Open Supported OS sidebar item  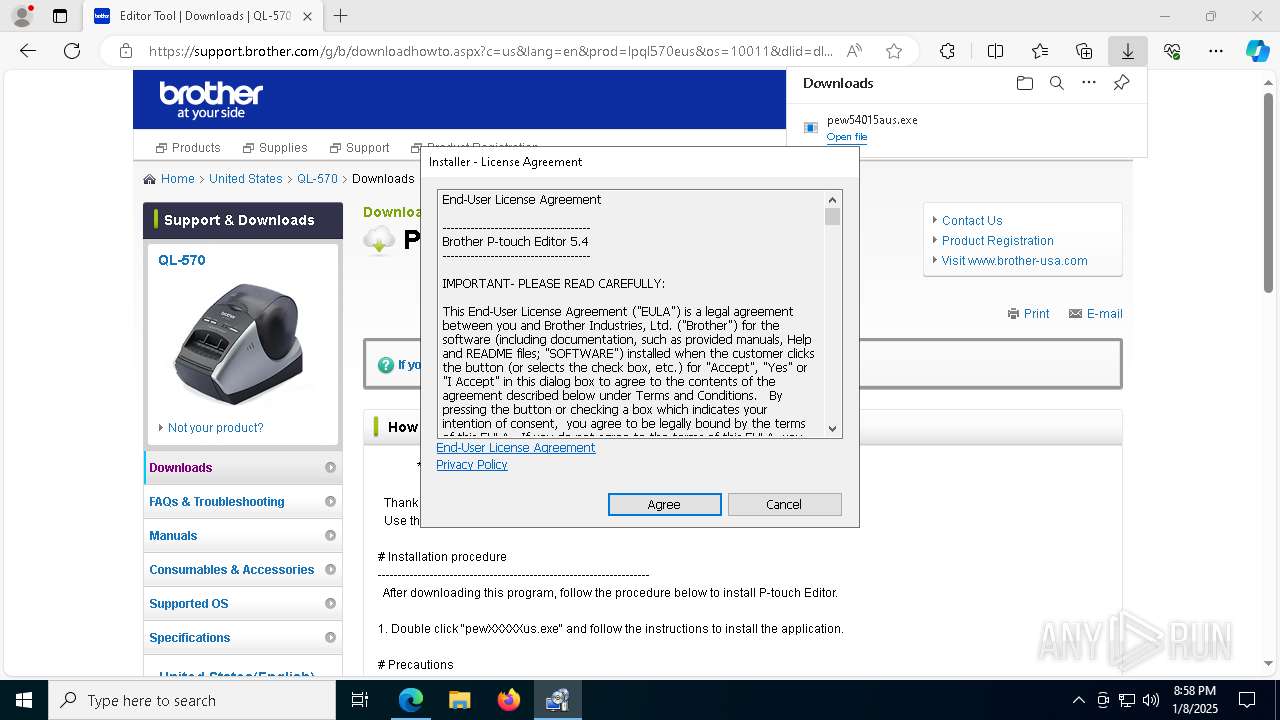pos(243,604)
